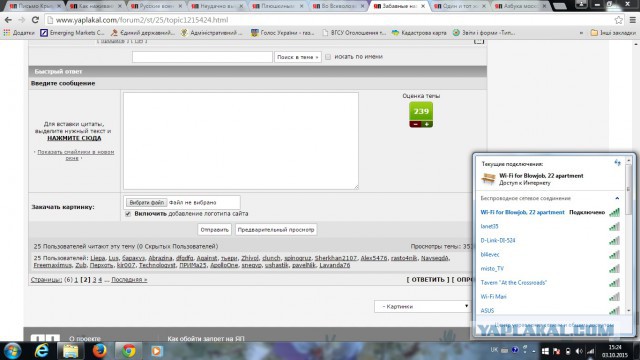Bookmark page with the star icon
640x360 pixels.
(x=618, y=20)
